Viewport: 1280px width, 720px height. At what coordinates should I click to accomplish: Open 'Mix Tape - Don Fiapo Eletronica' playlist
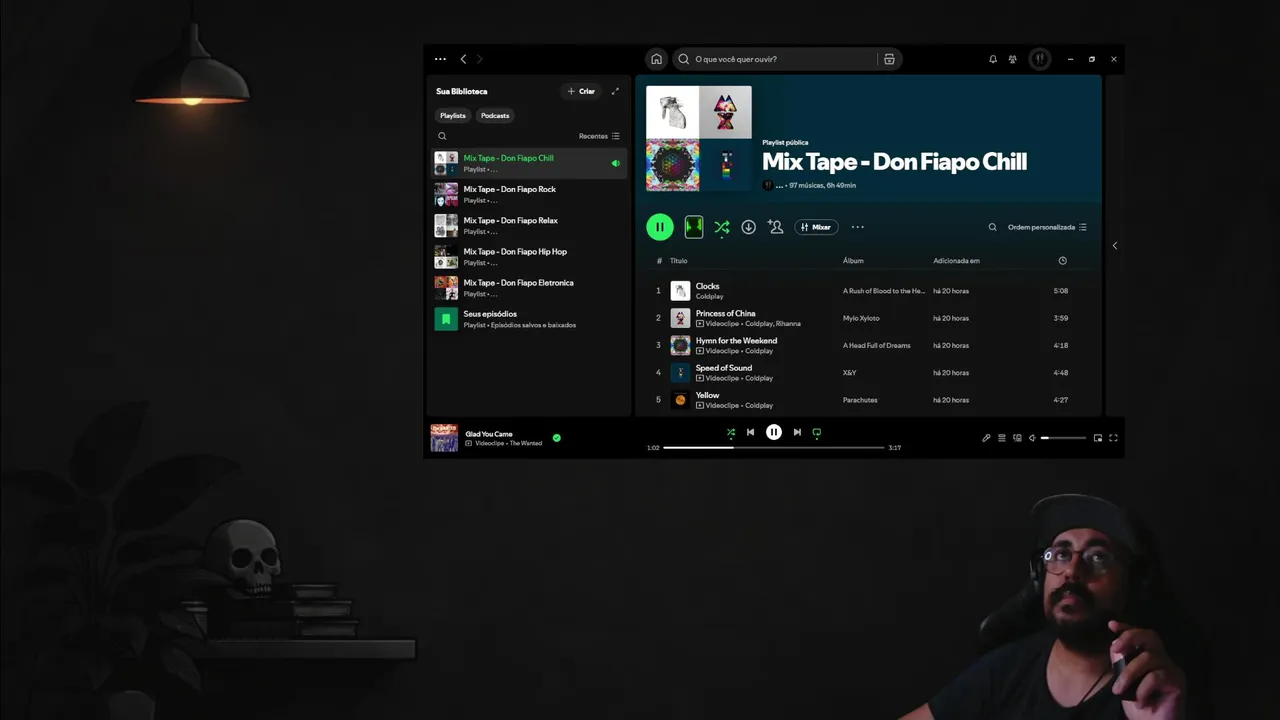(x=529, y=288)
